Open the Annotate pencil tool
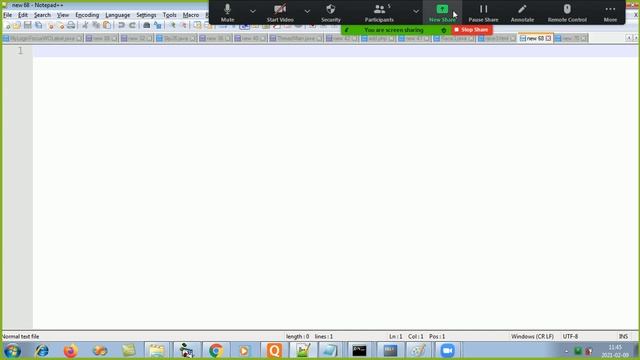The width and height of the screenshot is (640, 360). (x=522, y=12)
